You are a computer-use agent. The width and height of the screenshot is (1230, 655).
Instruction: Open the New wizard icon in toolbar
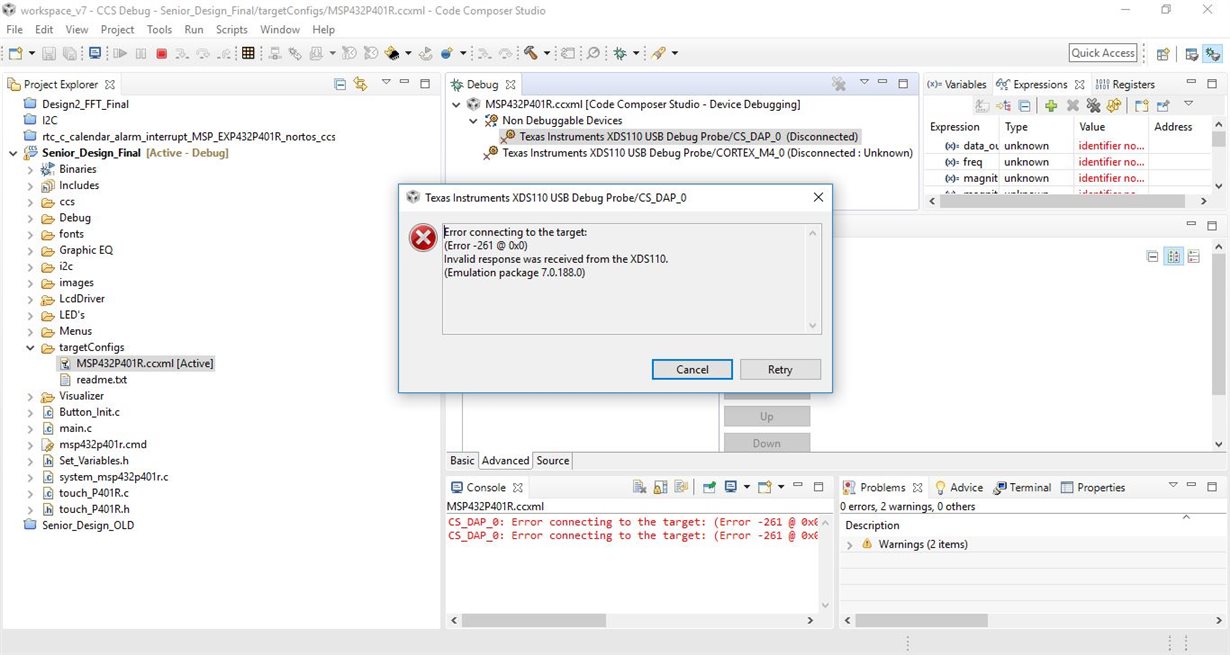[17, 53]
